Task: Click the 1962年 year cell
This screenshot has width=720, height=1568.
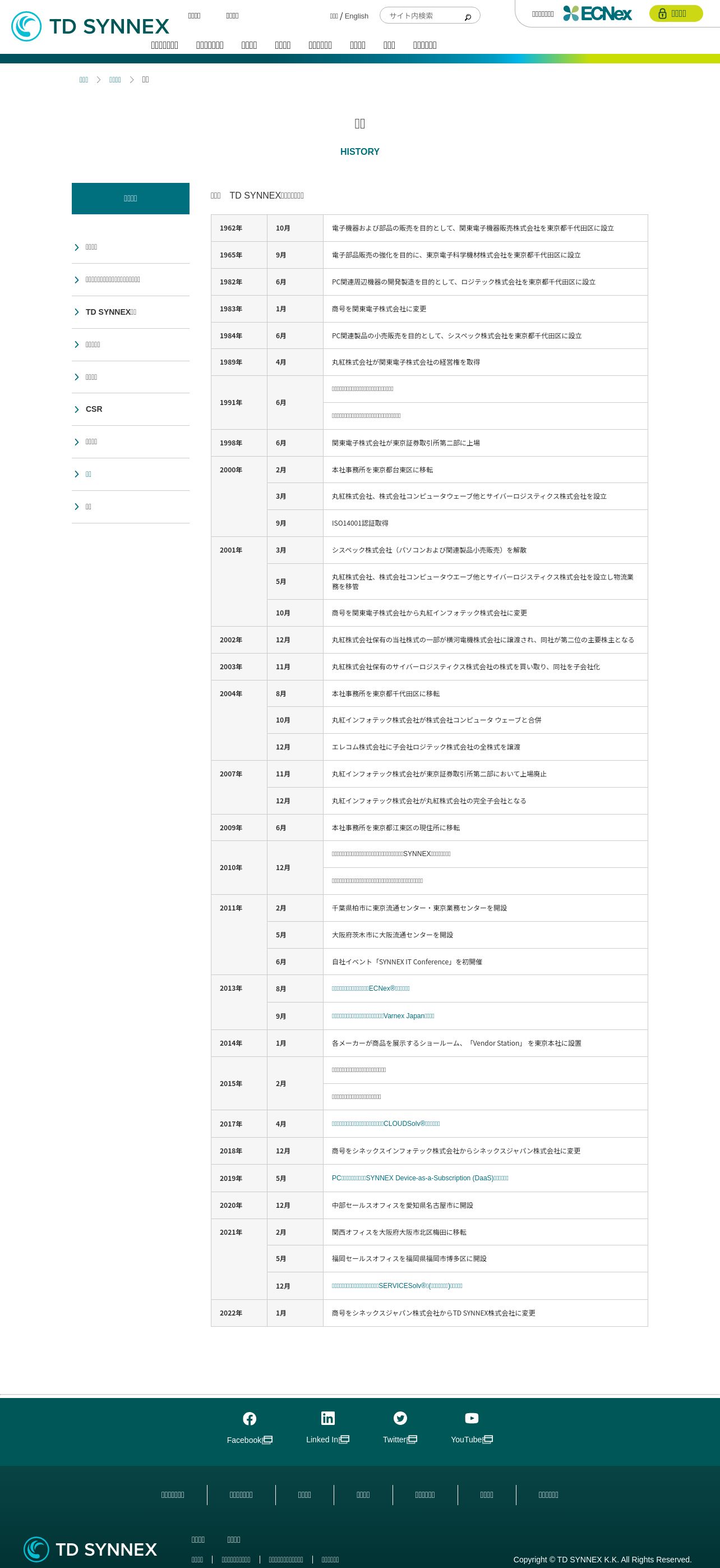Action: pos(238,228)
